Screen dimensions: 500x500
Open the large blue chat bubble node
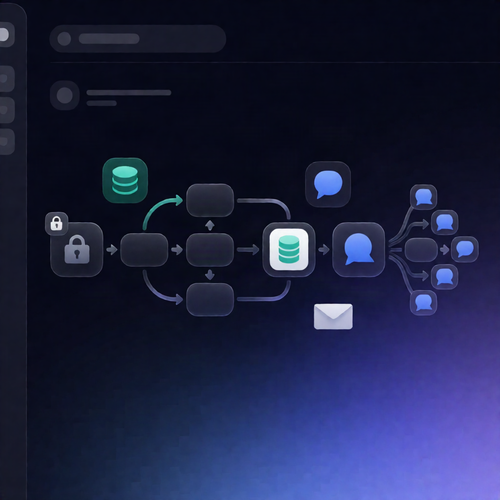click(359, 249)
